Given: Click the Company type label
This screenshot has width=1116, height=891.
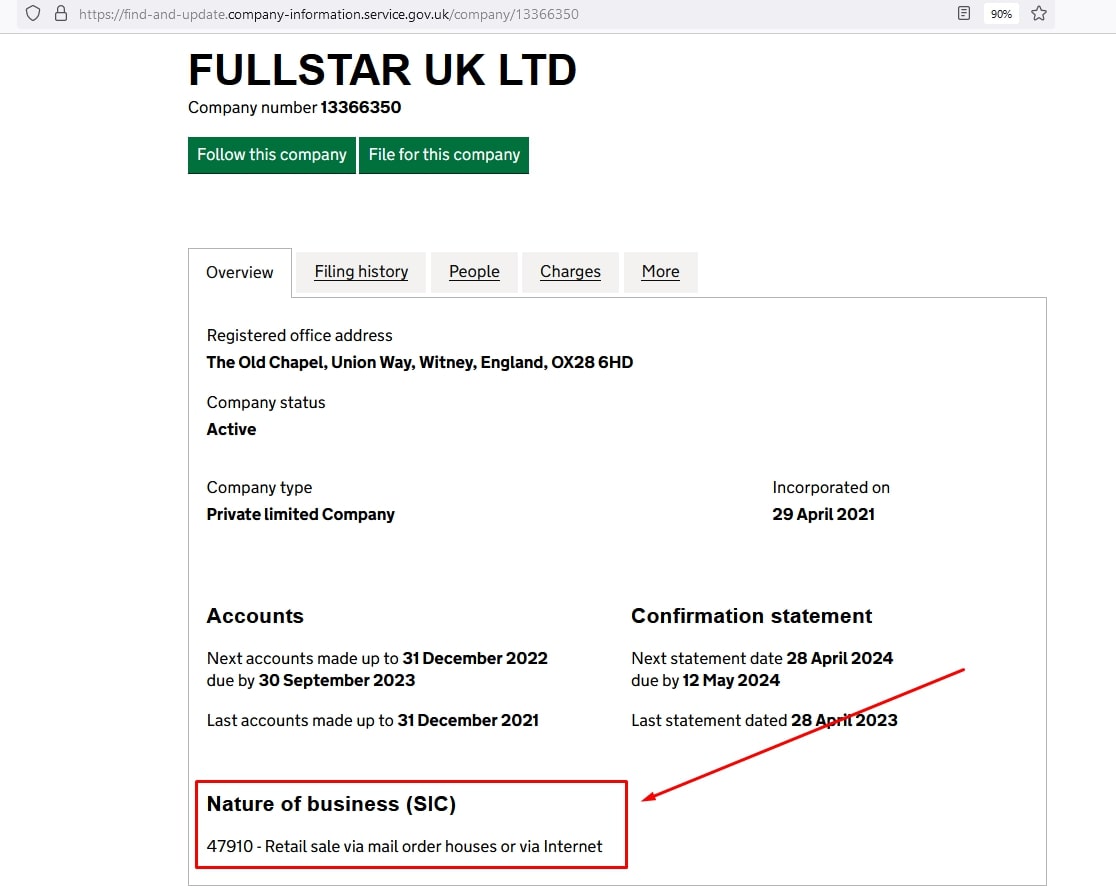Looking at the screenshot, I should pos(259,488).
